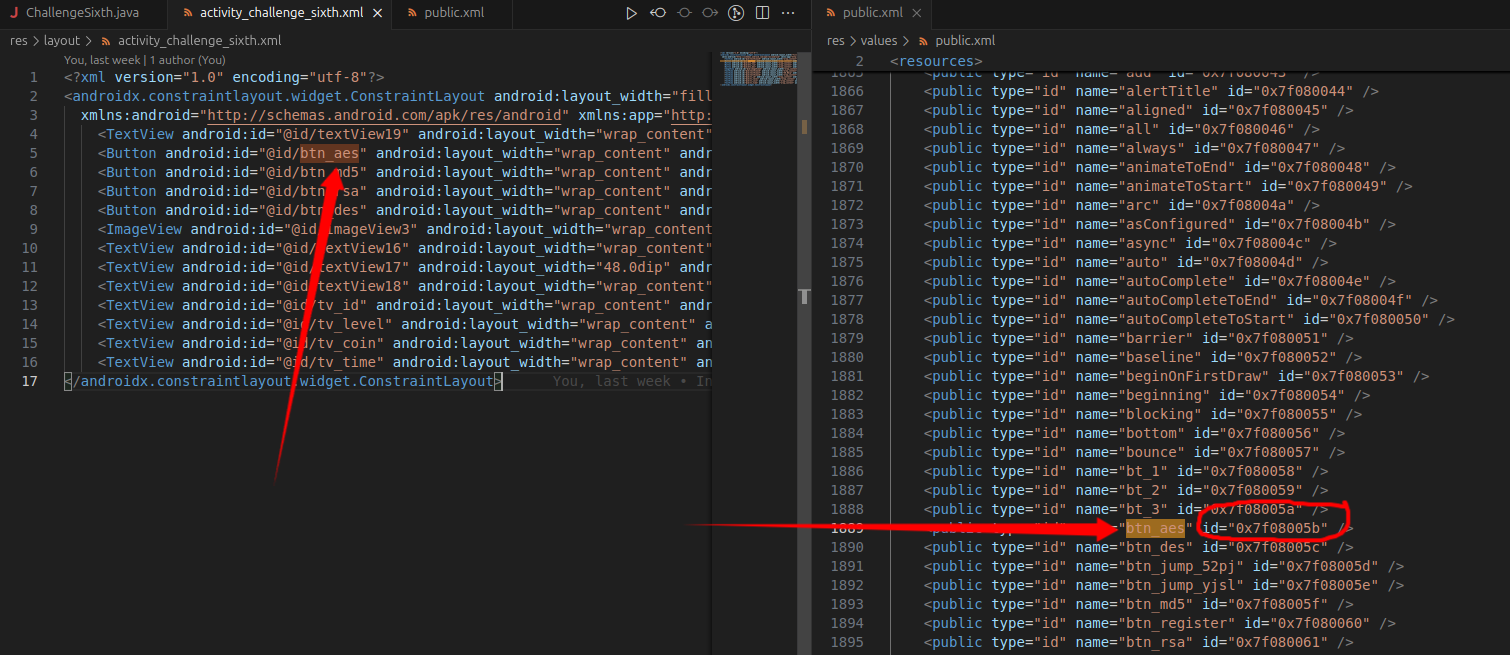Open previous change with left-arrow commit icon

click(x=658, y=13)
